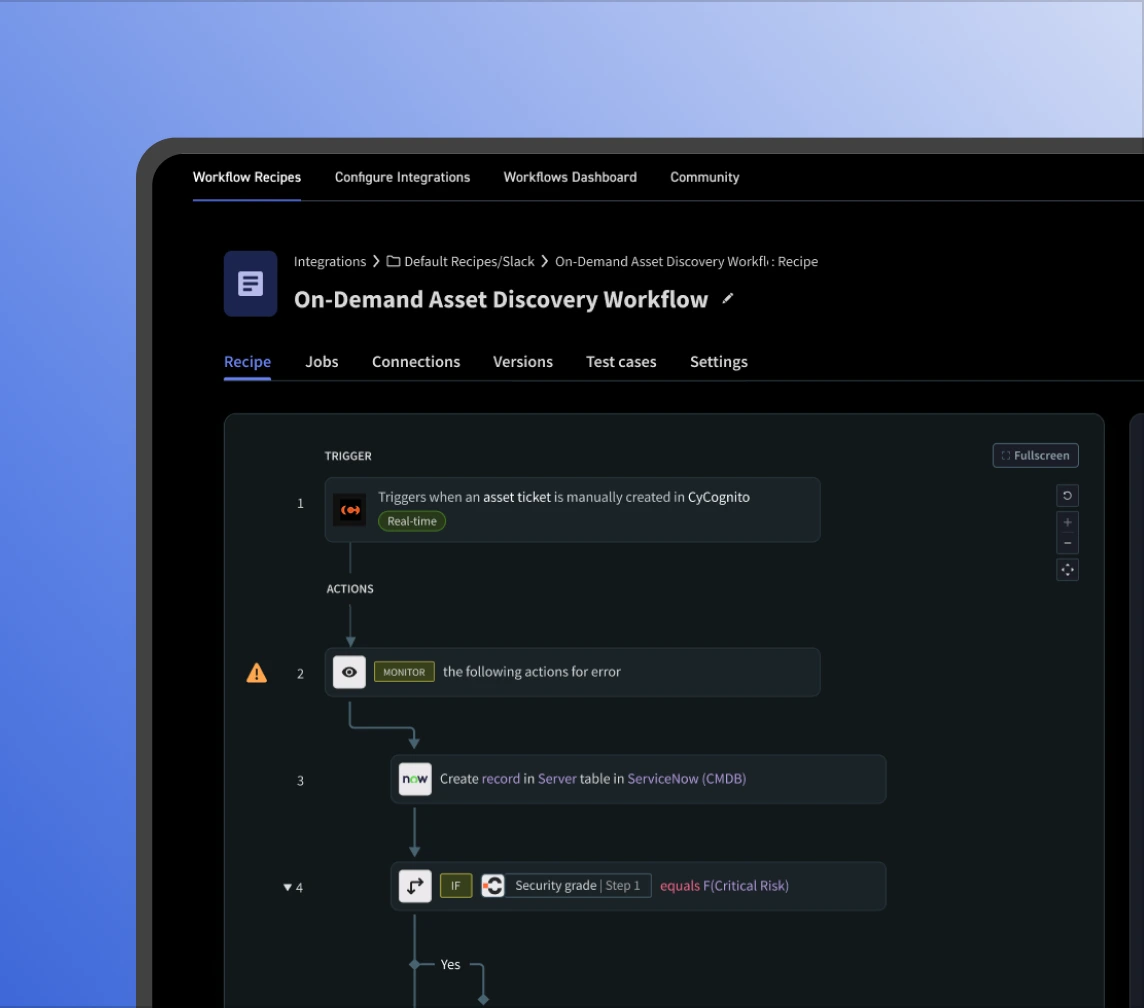Click the Security grade Step 1 data pill
Image resolution: width=1144 pixels, height=1008 pixels.
pyautogui.click(x=577, y=886)
